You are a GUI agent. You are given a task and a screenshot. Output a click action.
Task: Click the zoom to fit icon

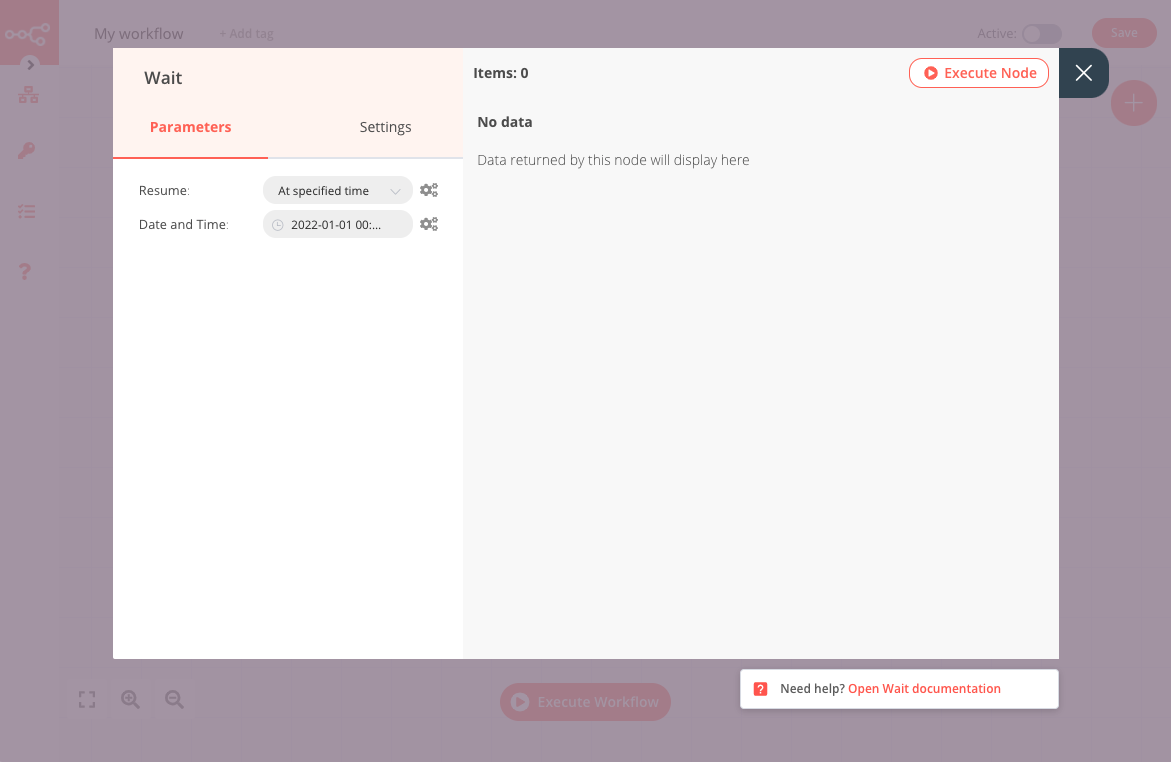(x=87, y=700)
